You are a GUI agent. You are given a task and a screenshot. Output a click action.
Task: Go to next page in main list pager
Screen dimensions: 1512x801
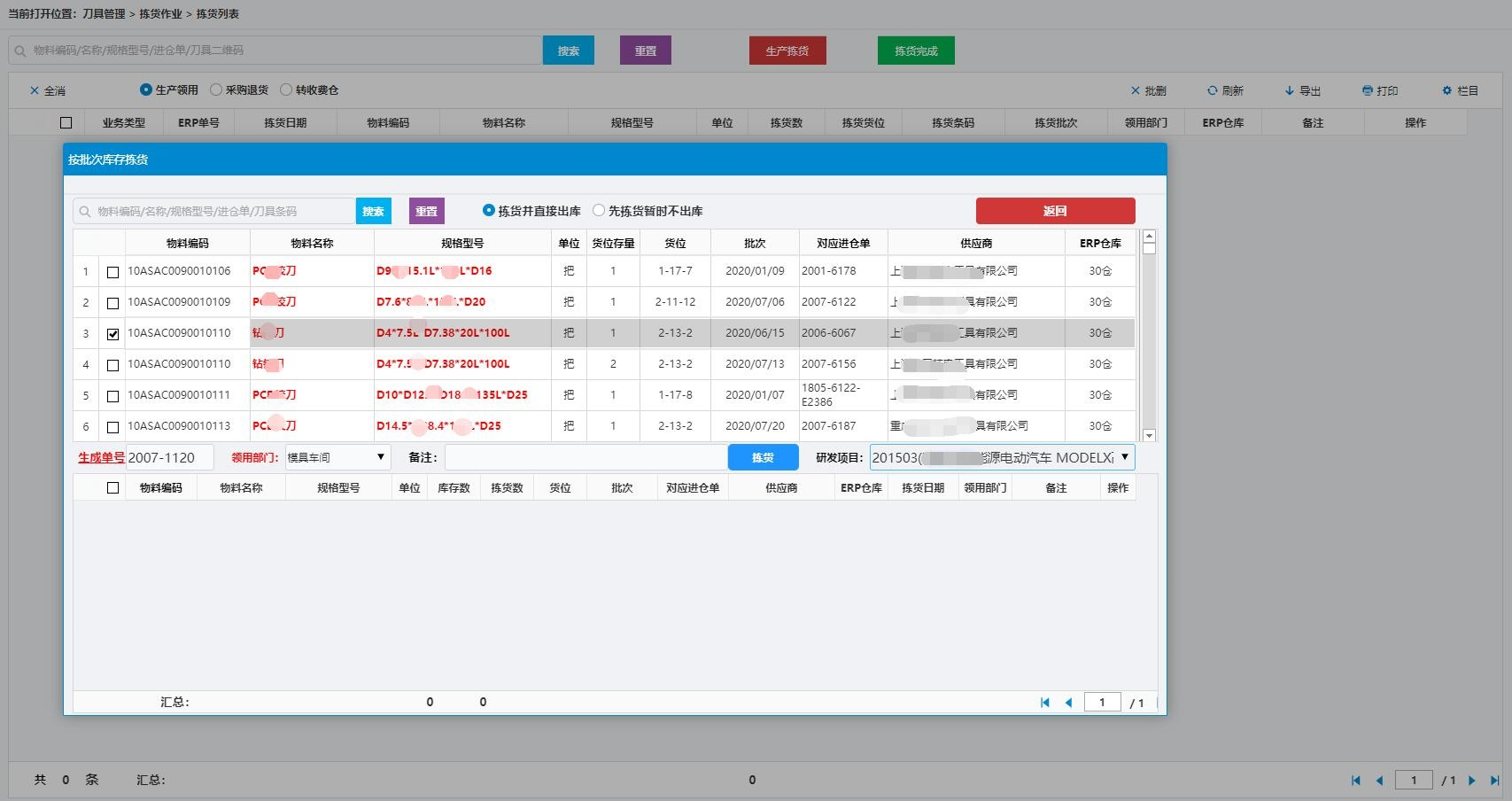(1472, 781)
